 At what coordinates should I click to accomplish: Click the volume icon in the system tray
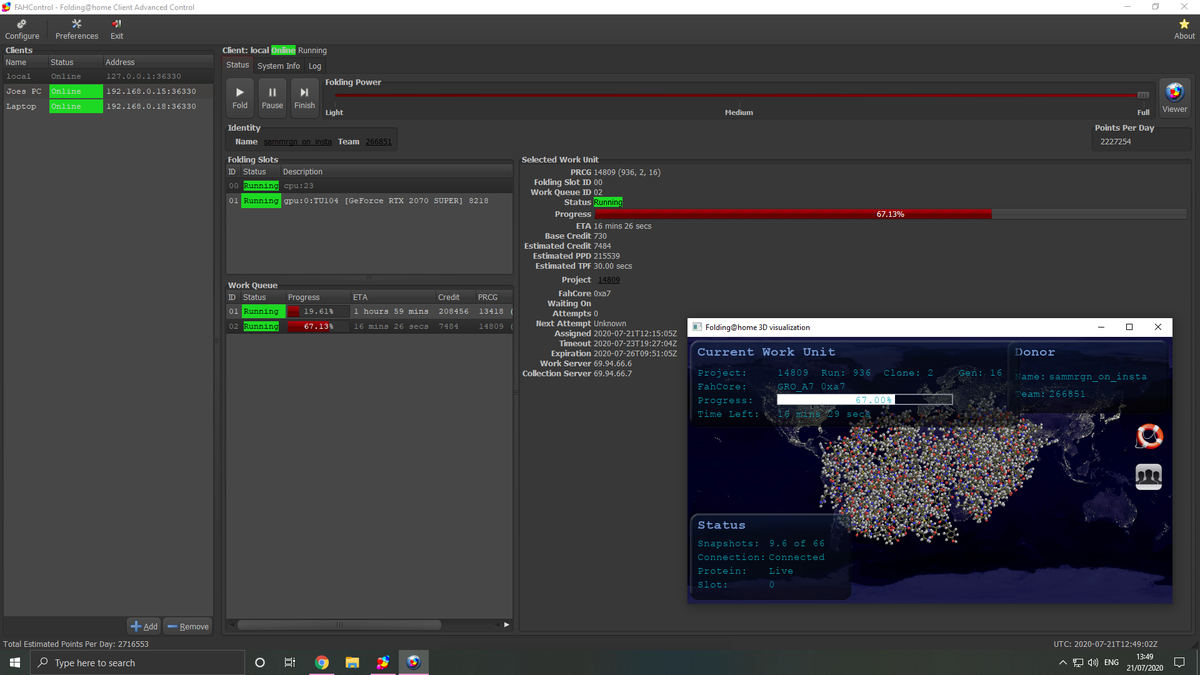(1094, 663)
